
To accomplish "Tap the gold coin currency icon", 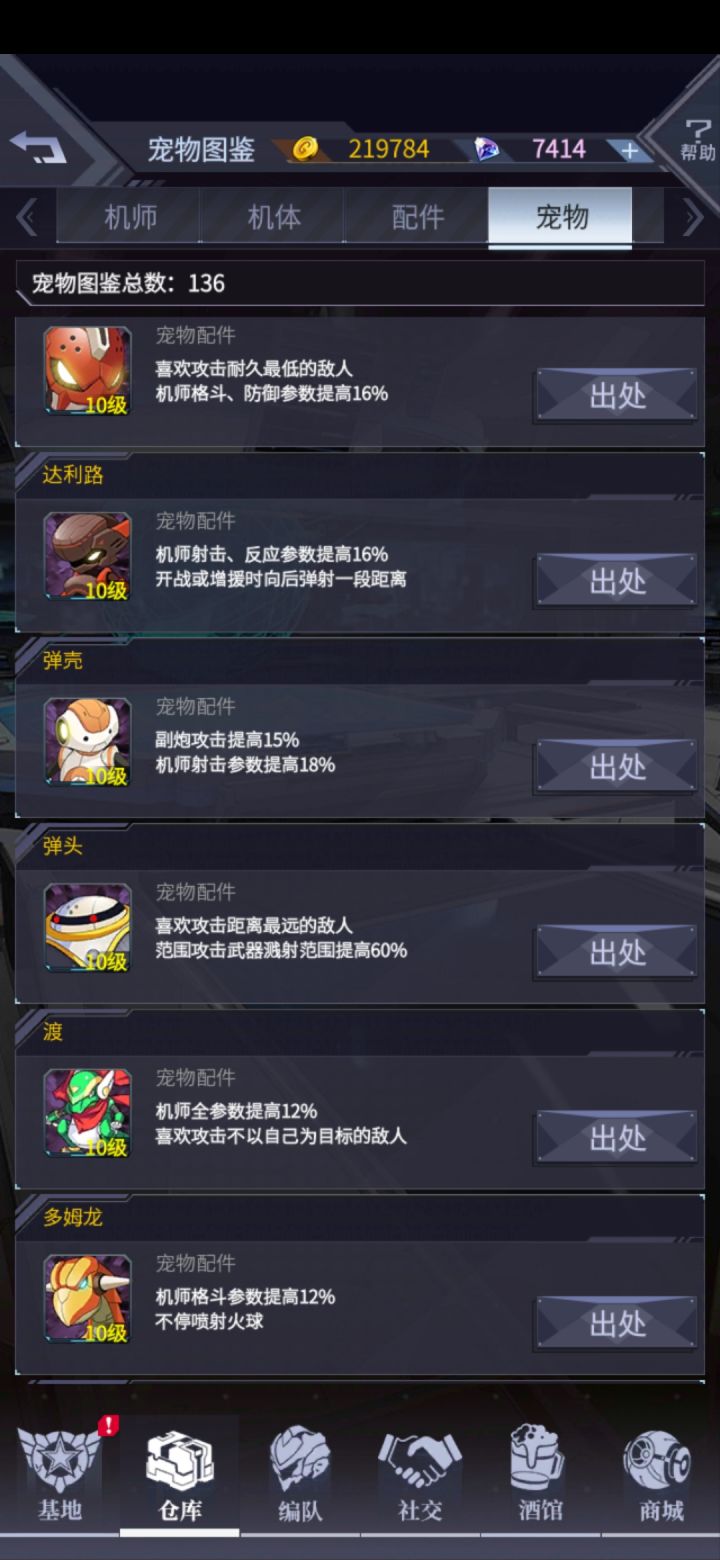I will tap(306, 149).
